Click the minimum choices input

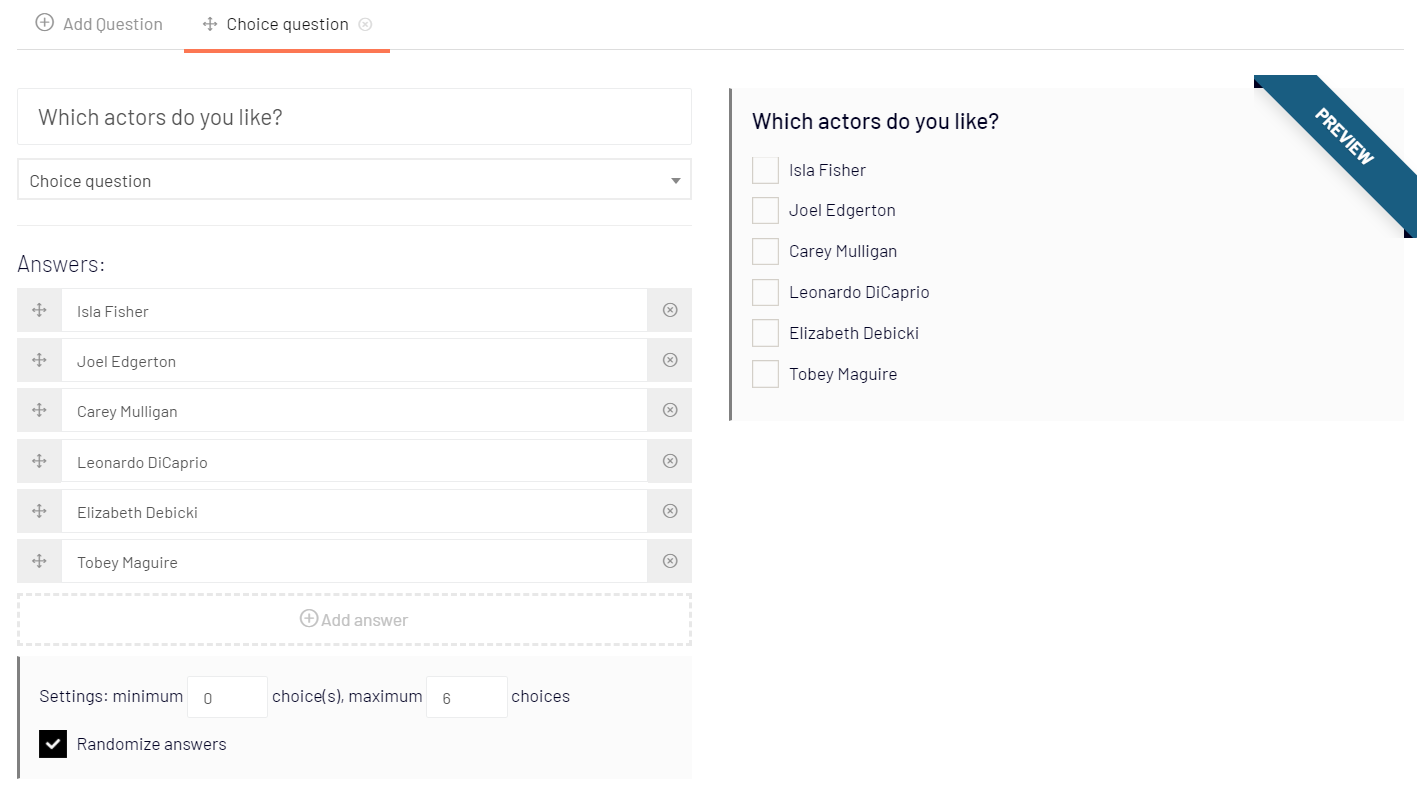coord(227,697)
